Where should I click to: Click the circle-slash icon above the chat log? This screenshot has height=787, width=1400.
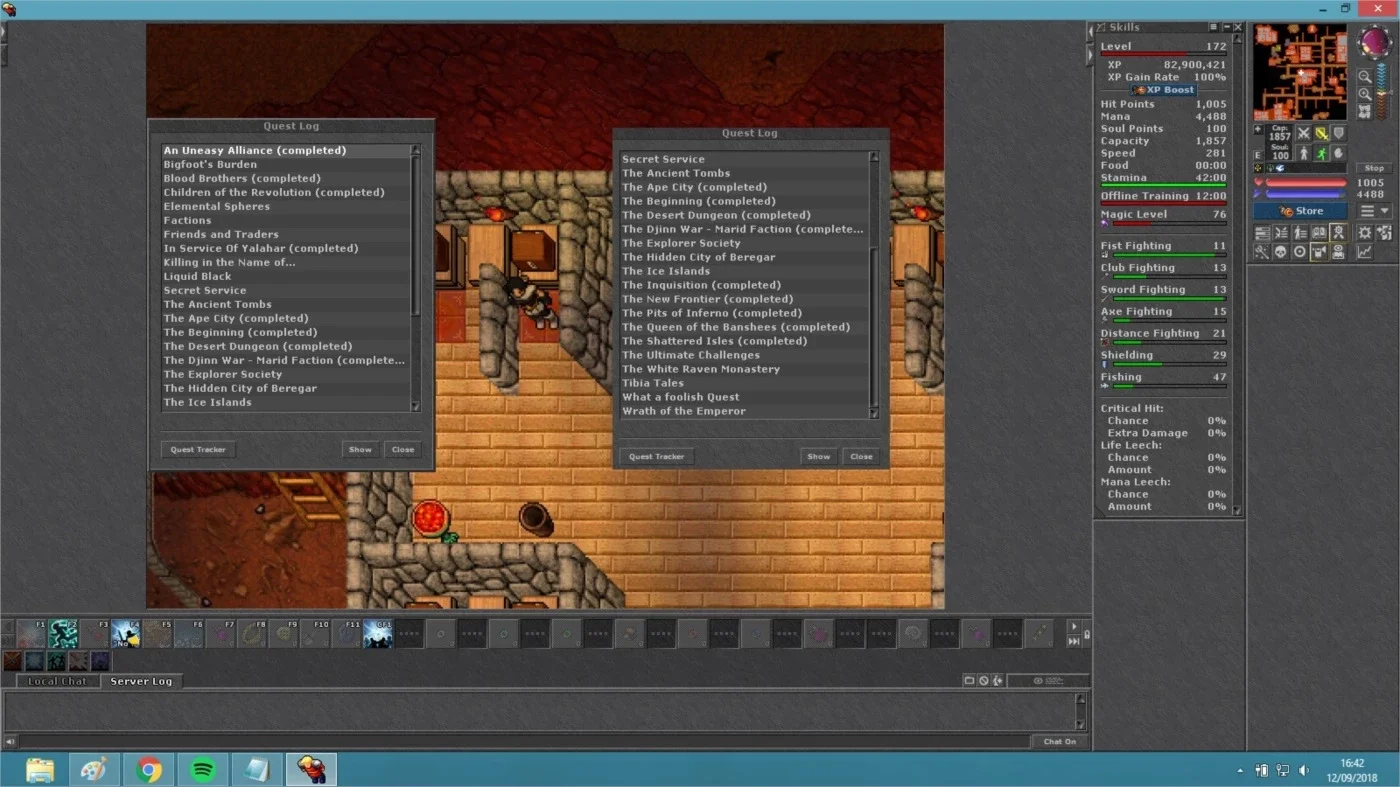point(983,681)
